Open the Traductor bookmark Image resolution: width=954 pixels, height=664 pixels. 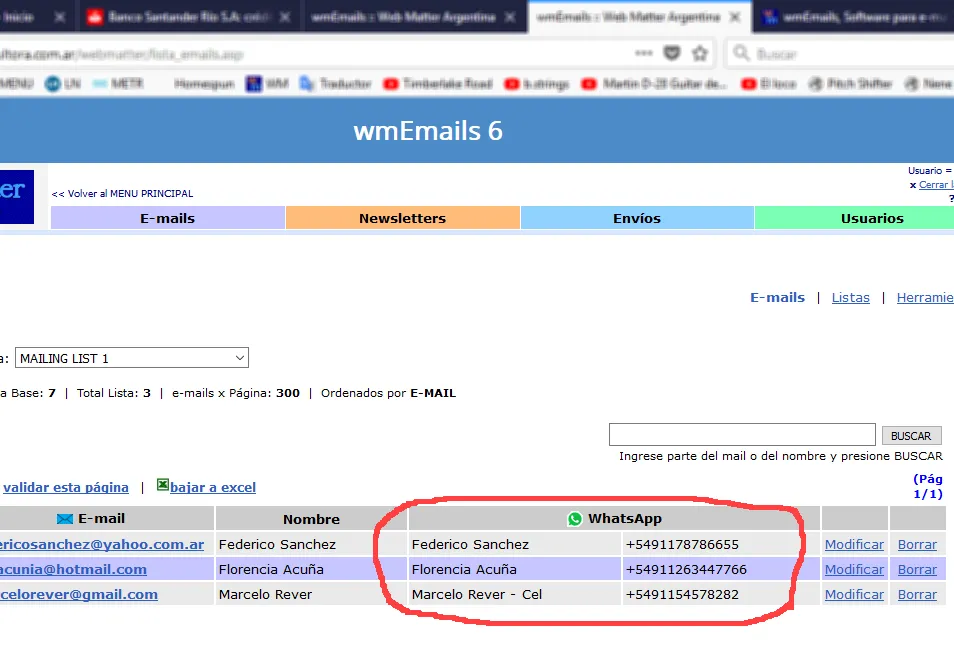pyautogui.click(x=335, y=84)
